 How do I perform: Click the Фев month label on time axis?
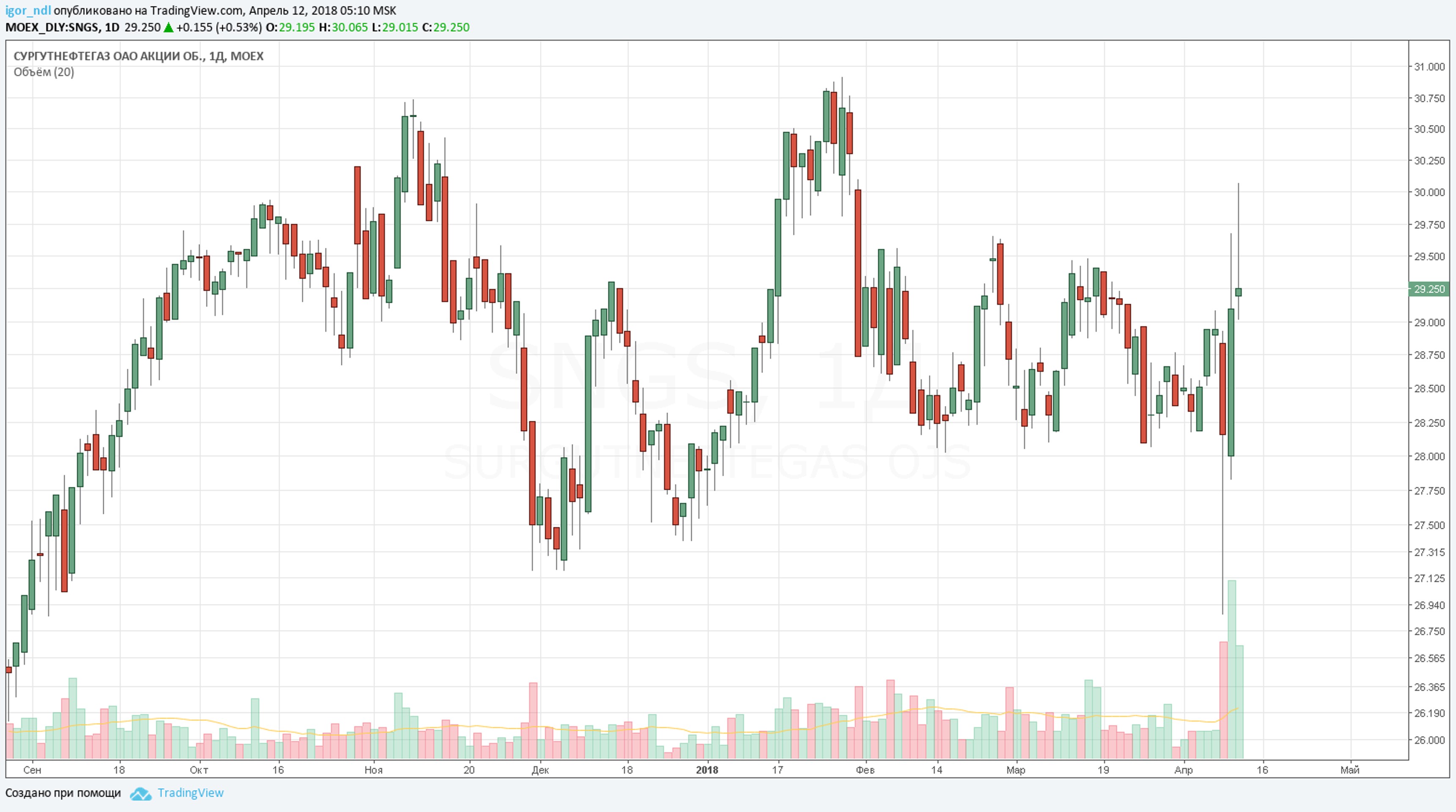(865, 770)
